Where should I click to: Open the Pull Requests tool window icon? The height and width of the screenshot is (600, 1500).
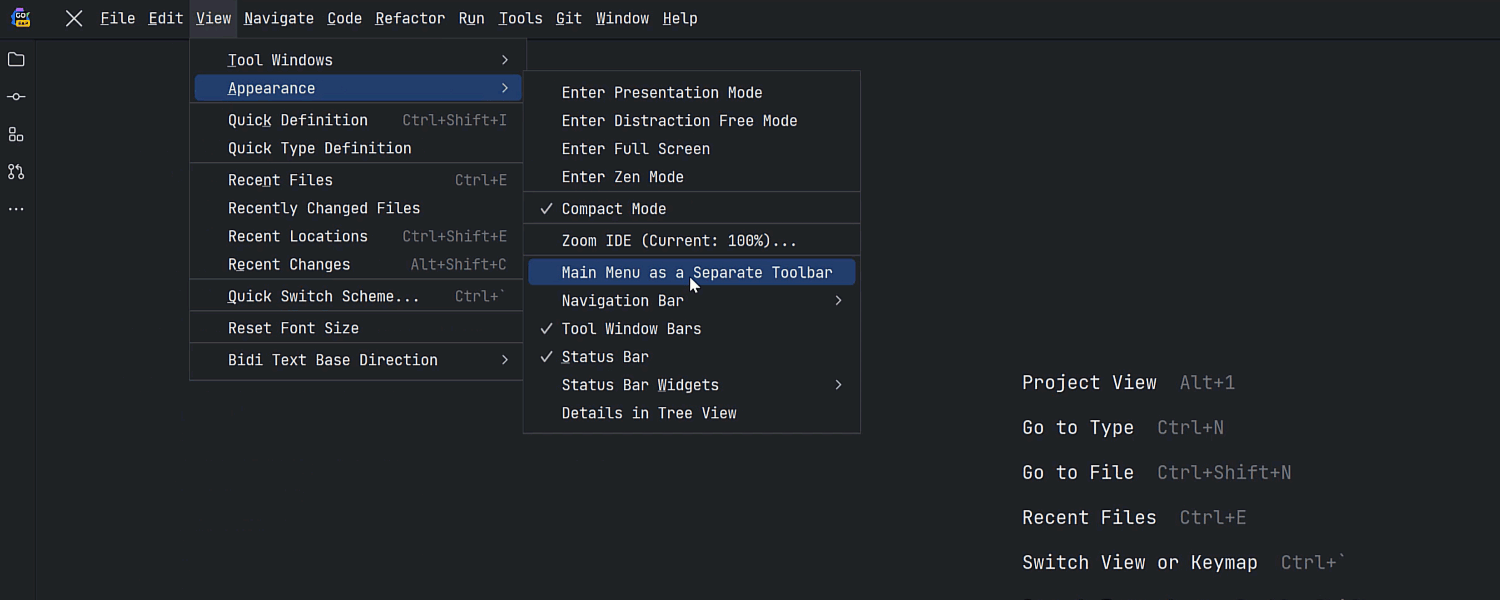[x=16, y=172]
